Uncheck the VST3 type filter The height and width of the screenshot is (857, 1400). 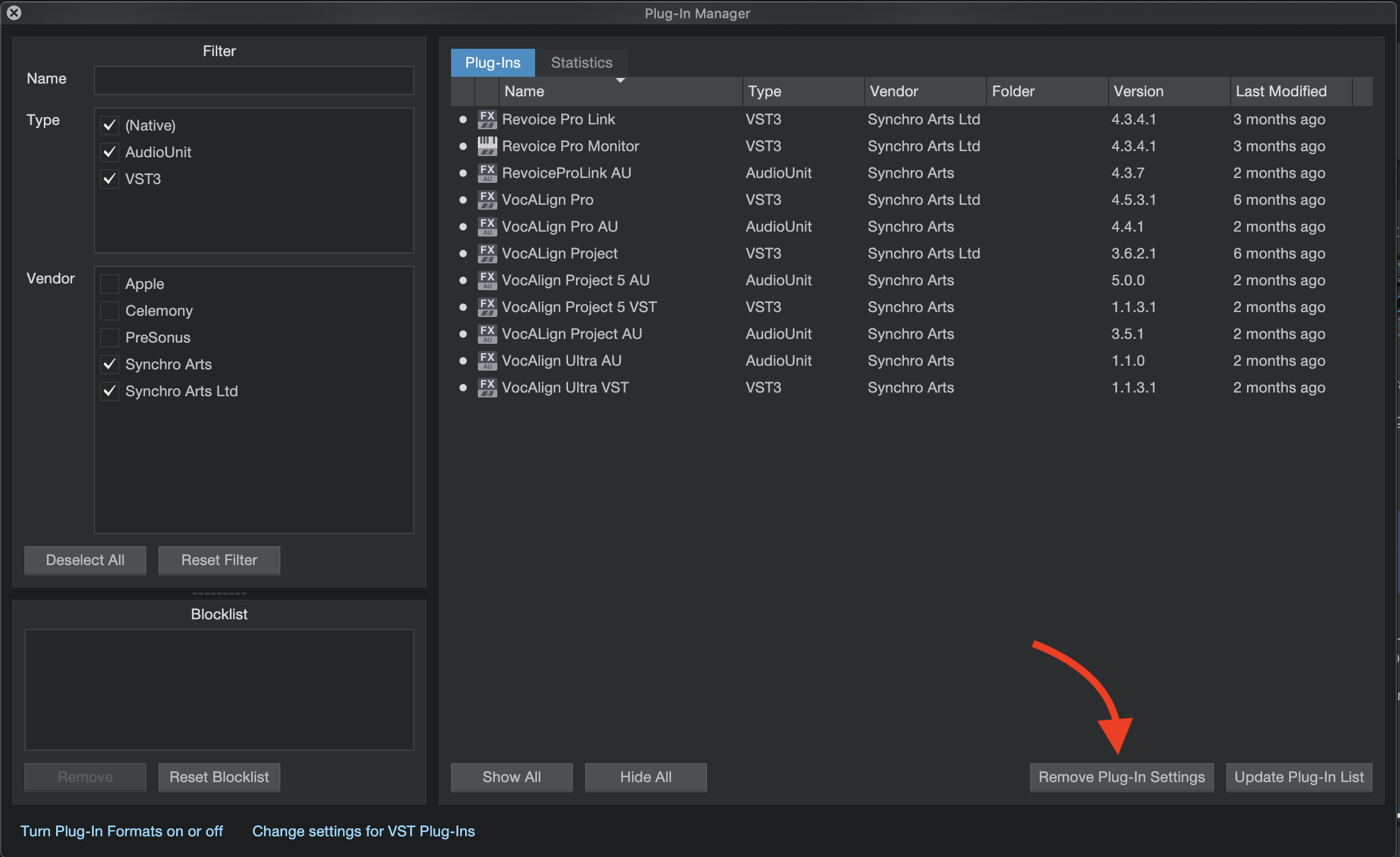(110, 179)
